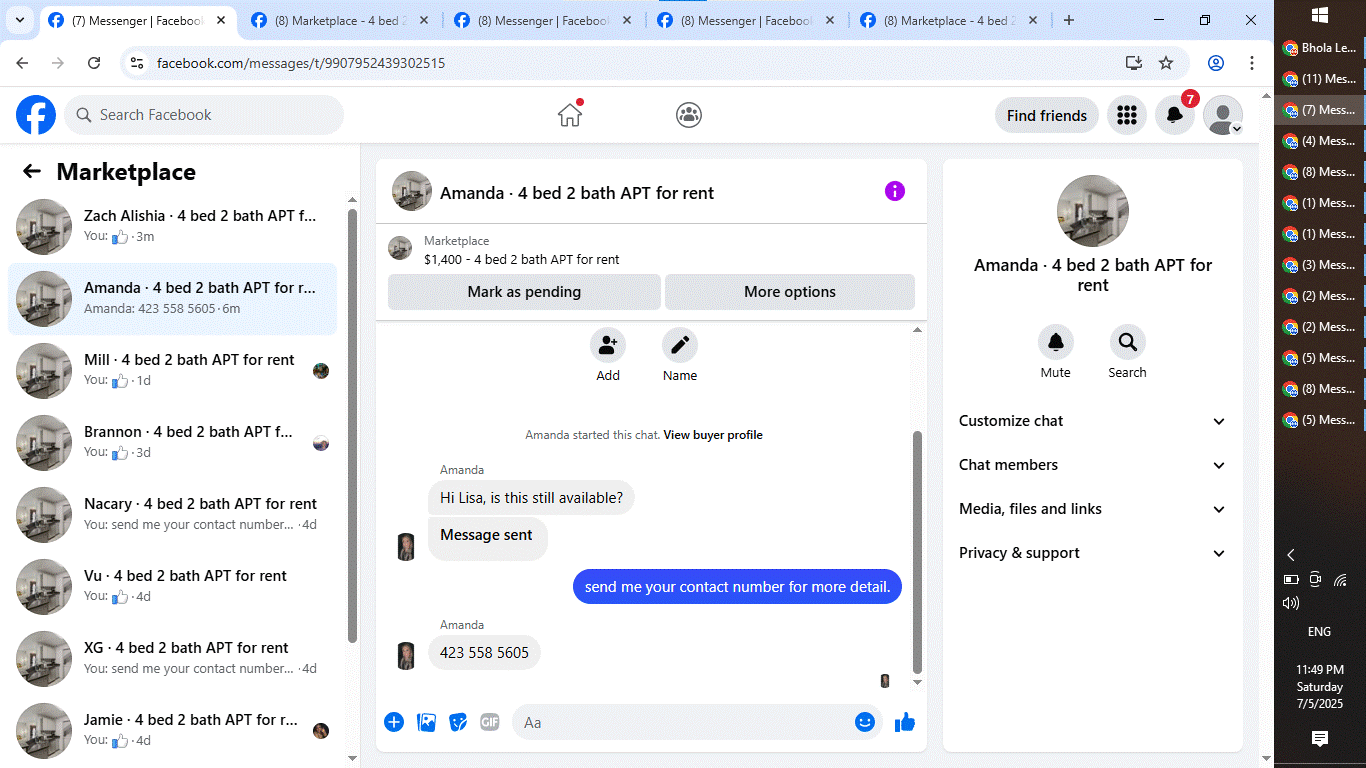This screenshot has height=768, width=1366.
Task: Open the Facebook menu grid icon
Action: (1127, 115)
